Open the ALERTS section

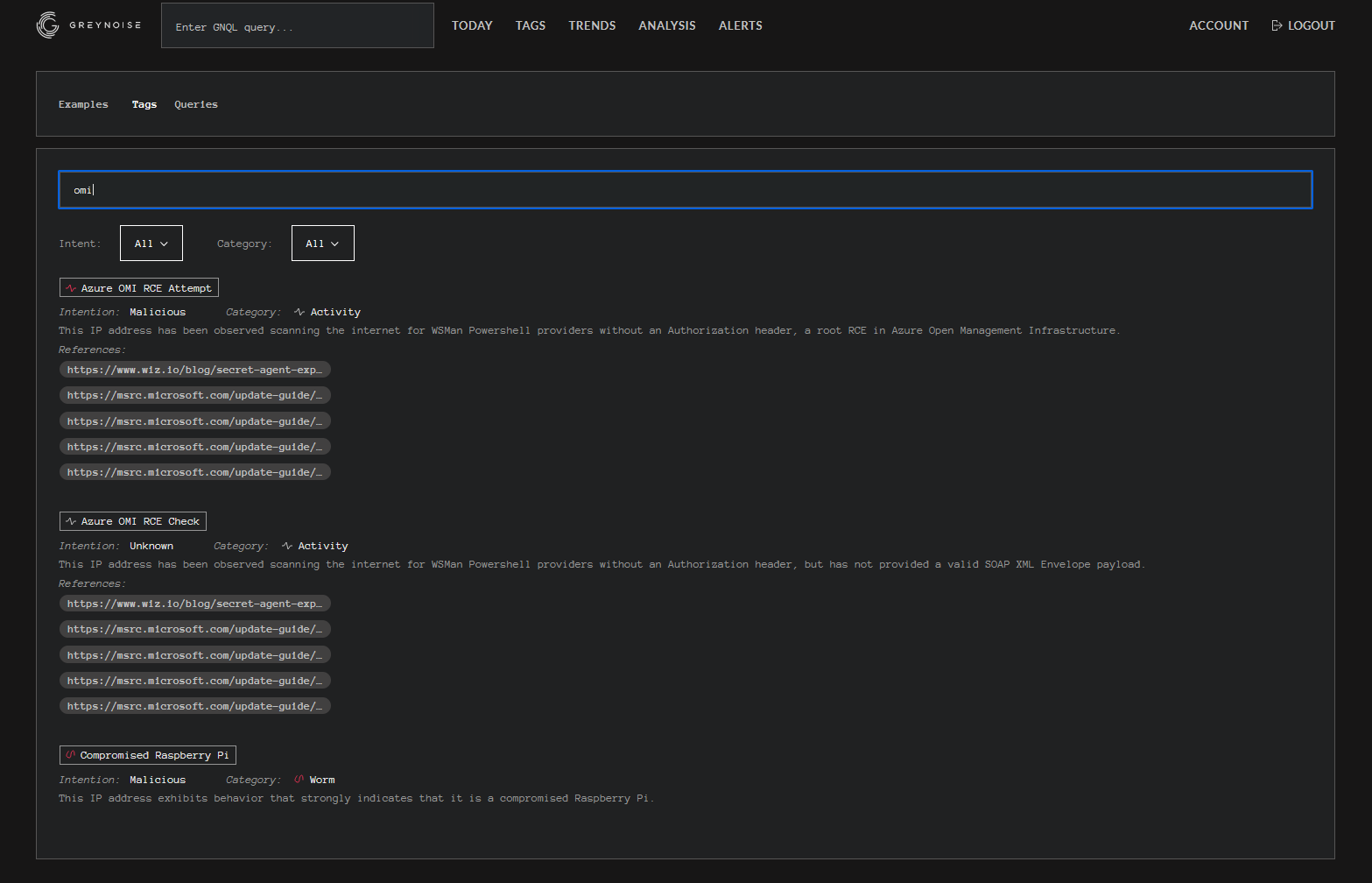click(x=741, y=25)
